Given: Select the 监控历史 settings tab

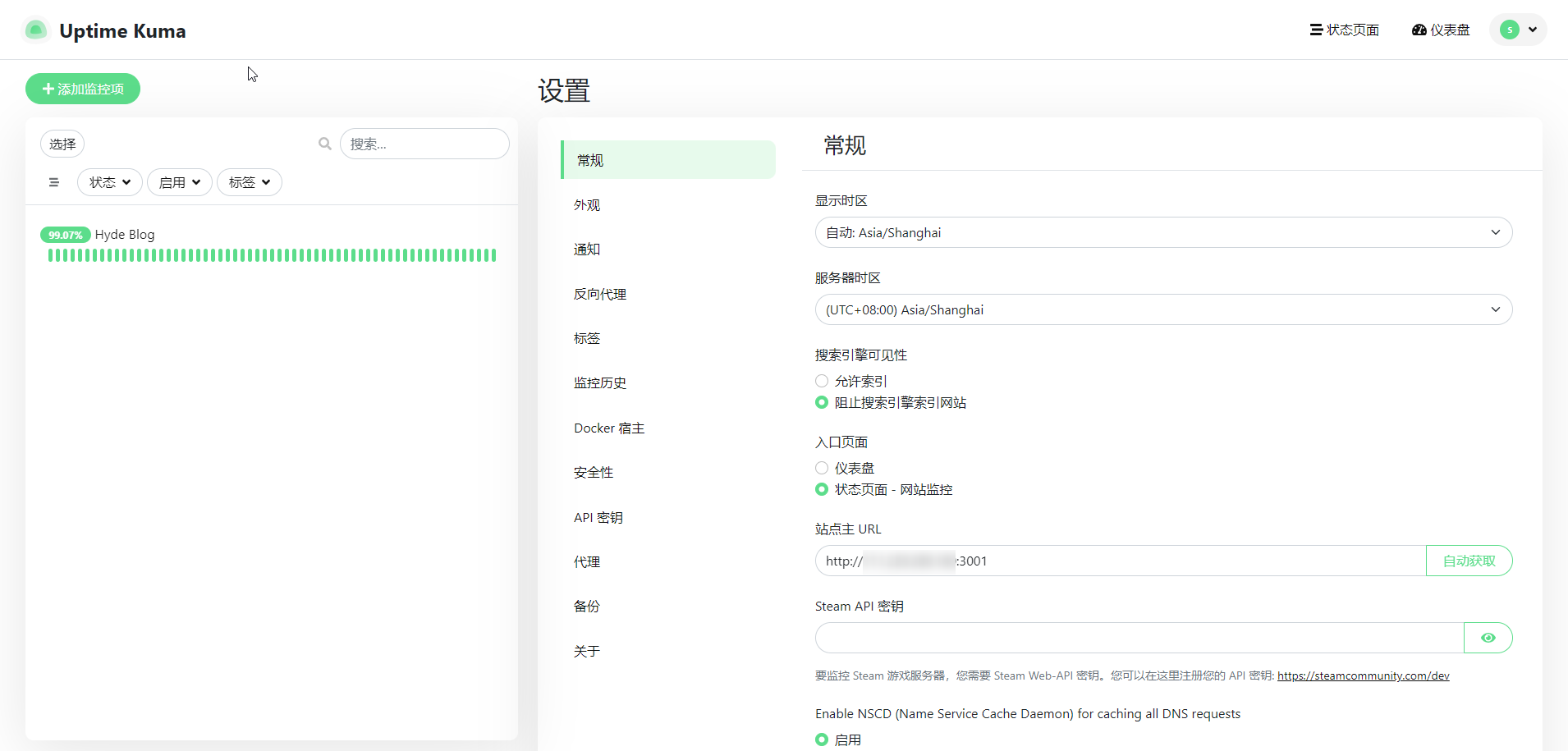Looking at the screenshot, I should [x=668, y=382].
